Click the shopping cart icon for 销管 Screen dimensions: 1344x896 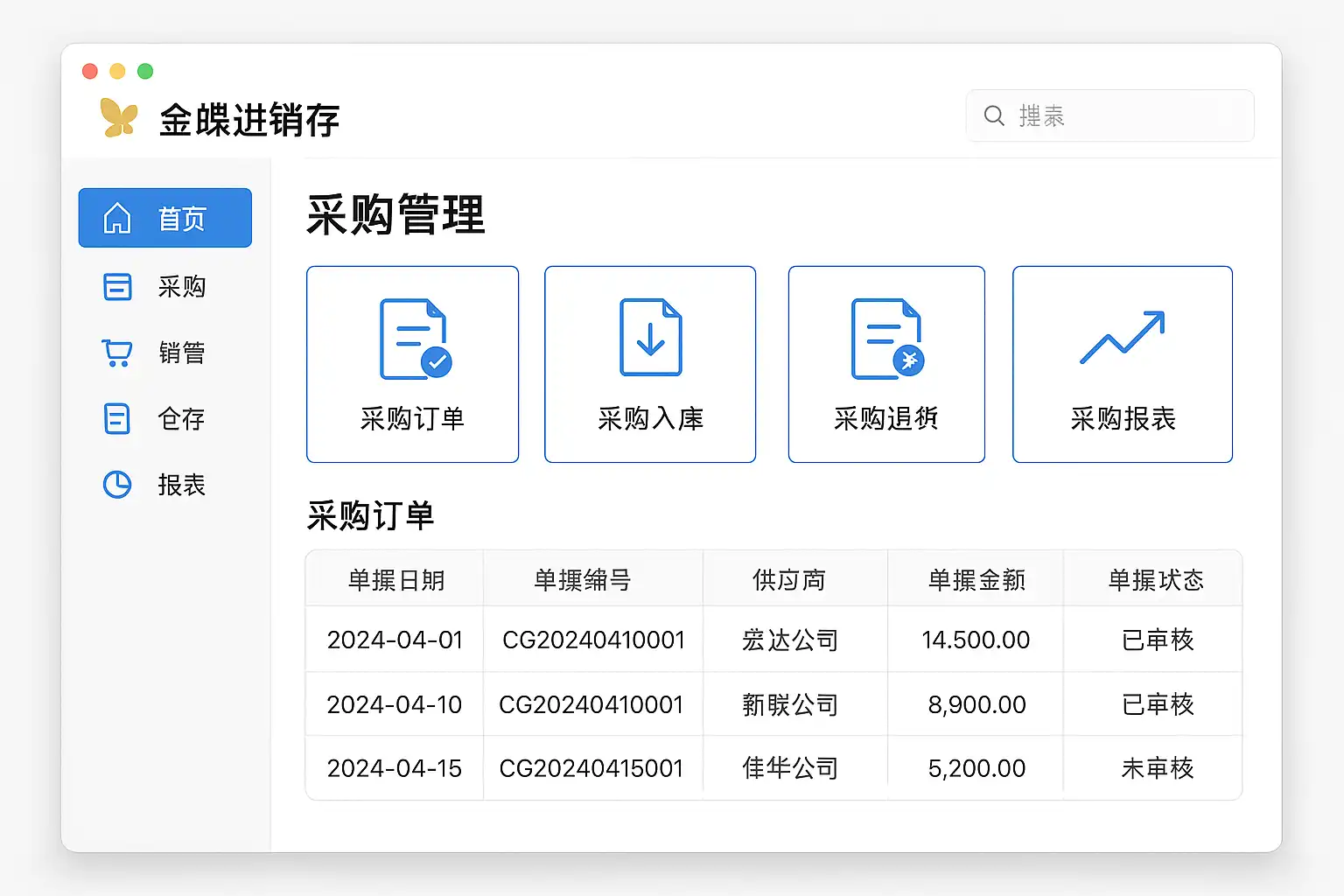[x=117, y=353]
